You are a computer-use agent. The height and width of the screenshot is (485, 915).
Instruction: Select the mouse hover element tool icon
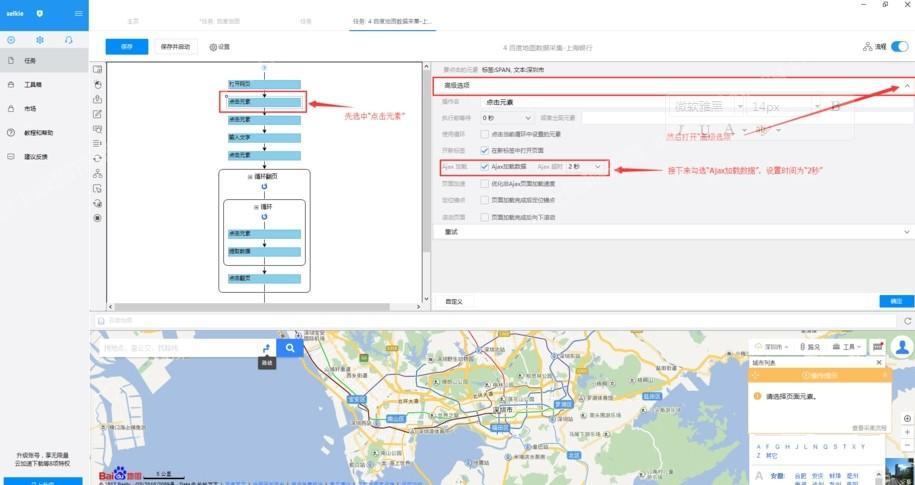click(97, 189)
